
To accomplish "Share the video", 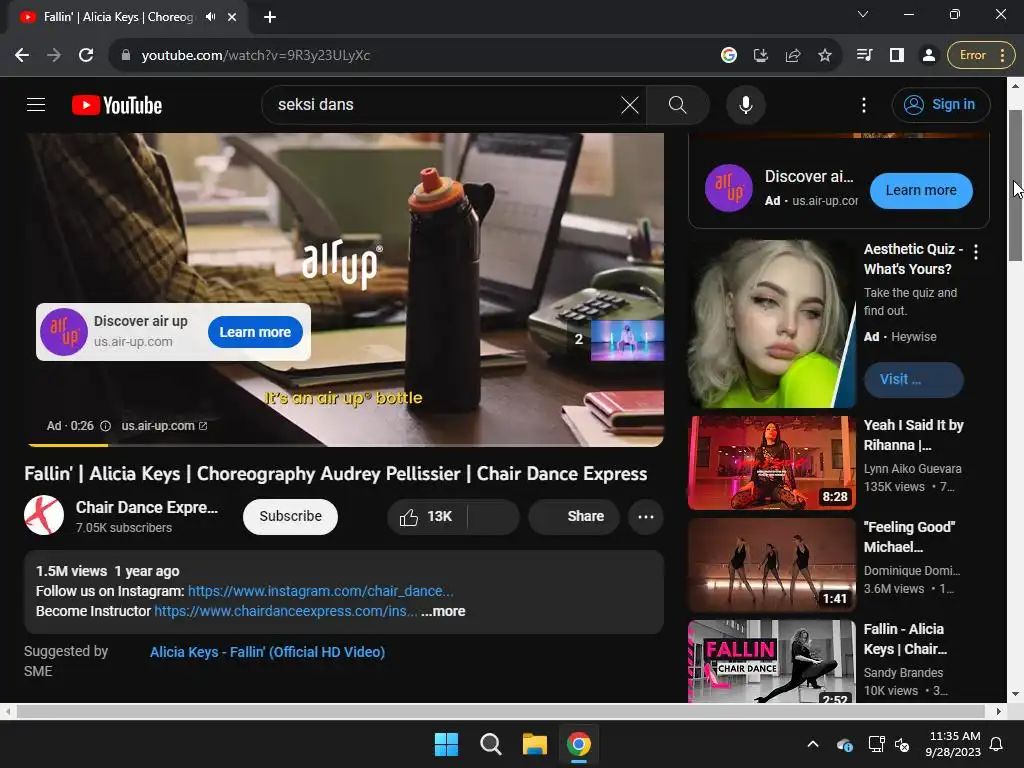I will (x=574, y=517).
